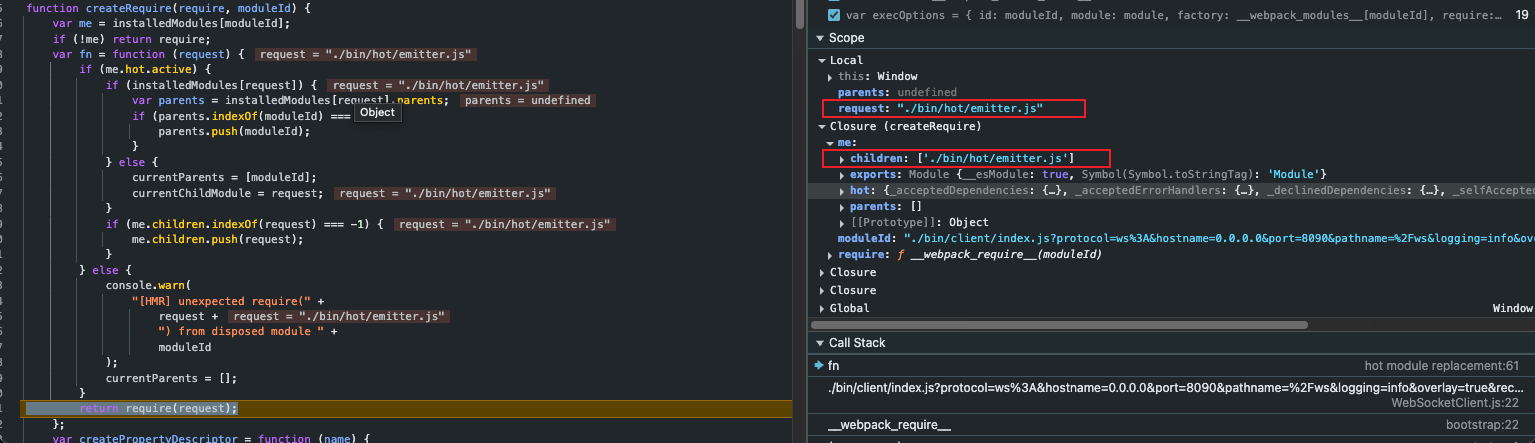Image resolution: width=1535 pixels, height=443 pixels.
Task: Click the horizontal scrollbar in Scope panel
Action: [1060, 324]
